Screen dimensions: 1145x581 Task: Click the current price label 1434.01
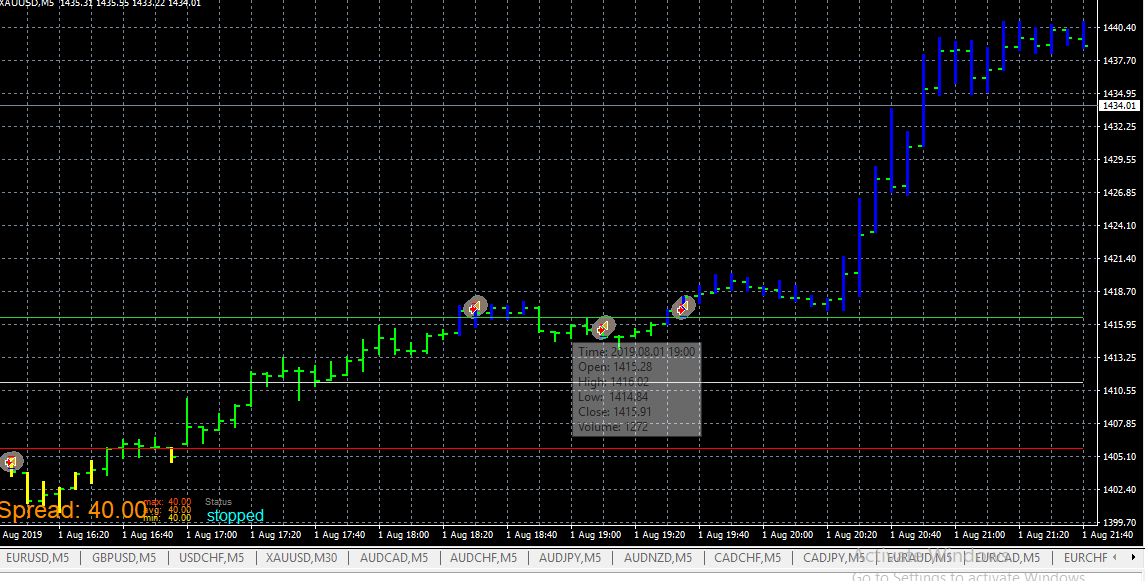1119,106
